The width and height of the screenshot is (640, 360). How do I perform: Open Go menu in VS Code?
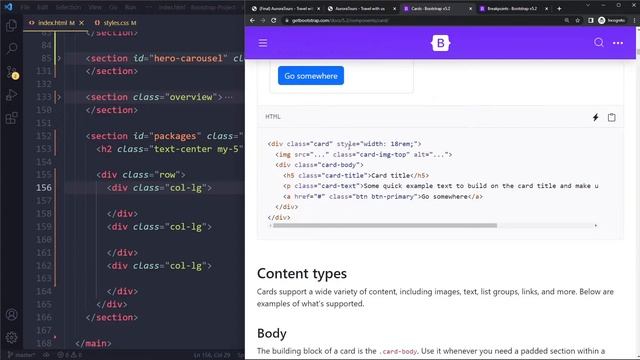point(113,7)
